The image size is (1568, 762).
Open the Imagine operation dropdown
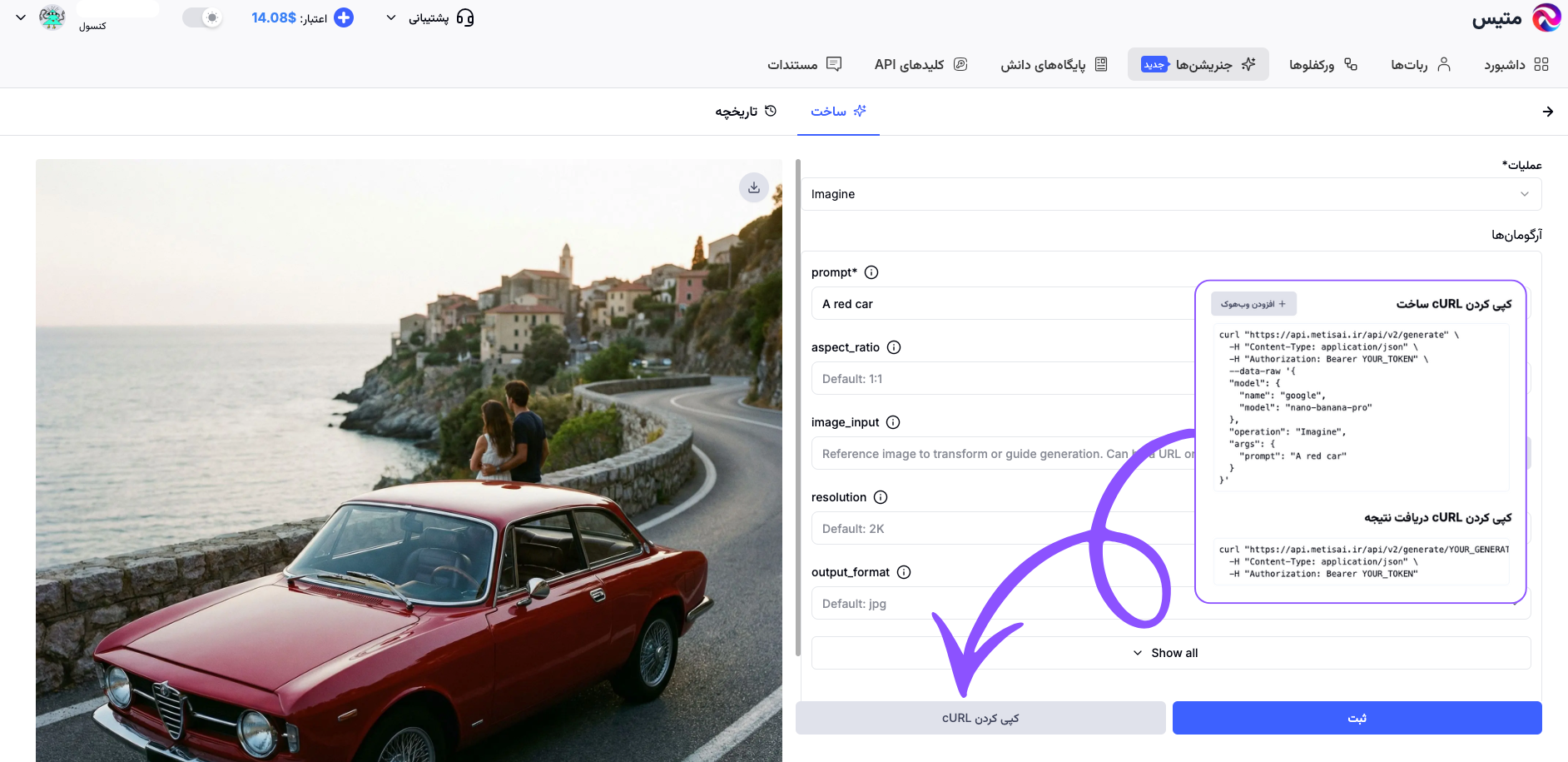[x=1171, y=194]
